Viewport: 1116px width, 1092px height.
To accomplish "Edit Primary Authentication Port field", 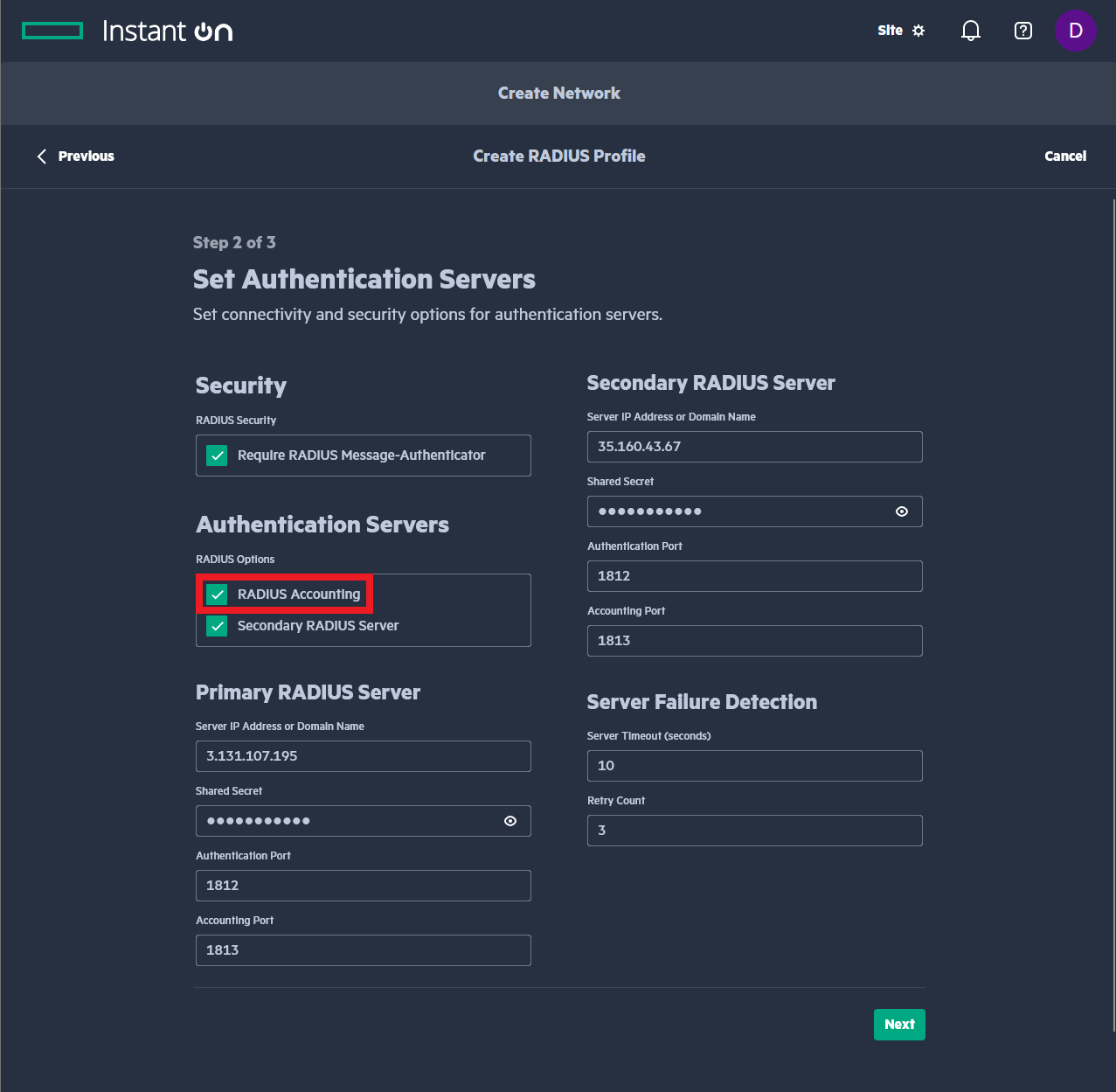I will coord(364,886).
